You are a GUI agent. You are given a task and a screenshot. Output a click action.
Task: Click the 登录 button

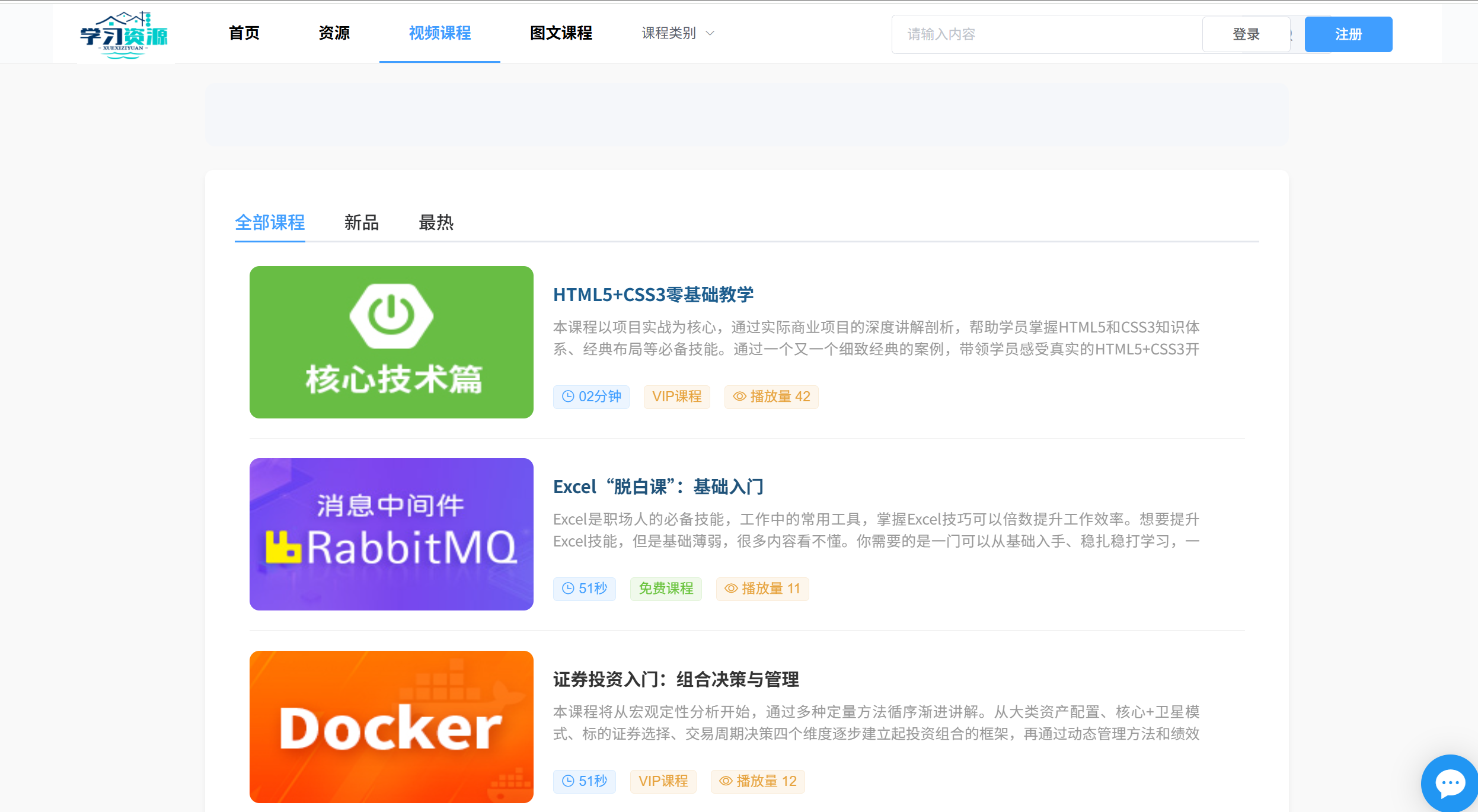1246,34
